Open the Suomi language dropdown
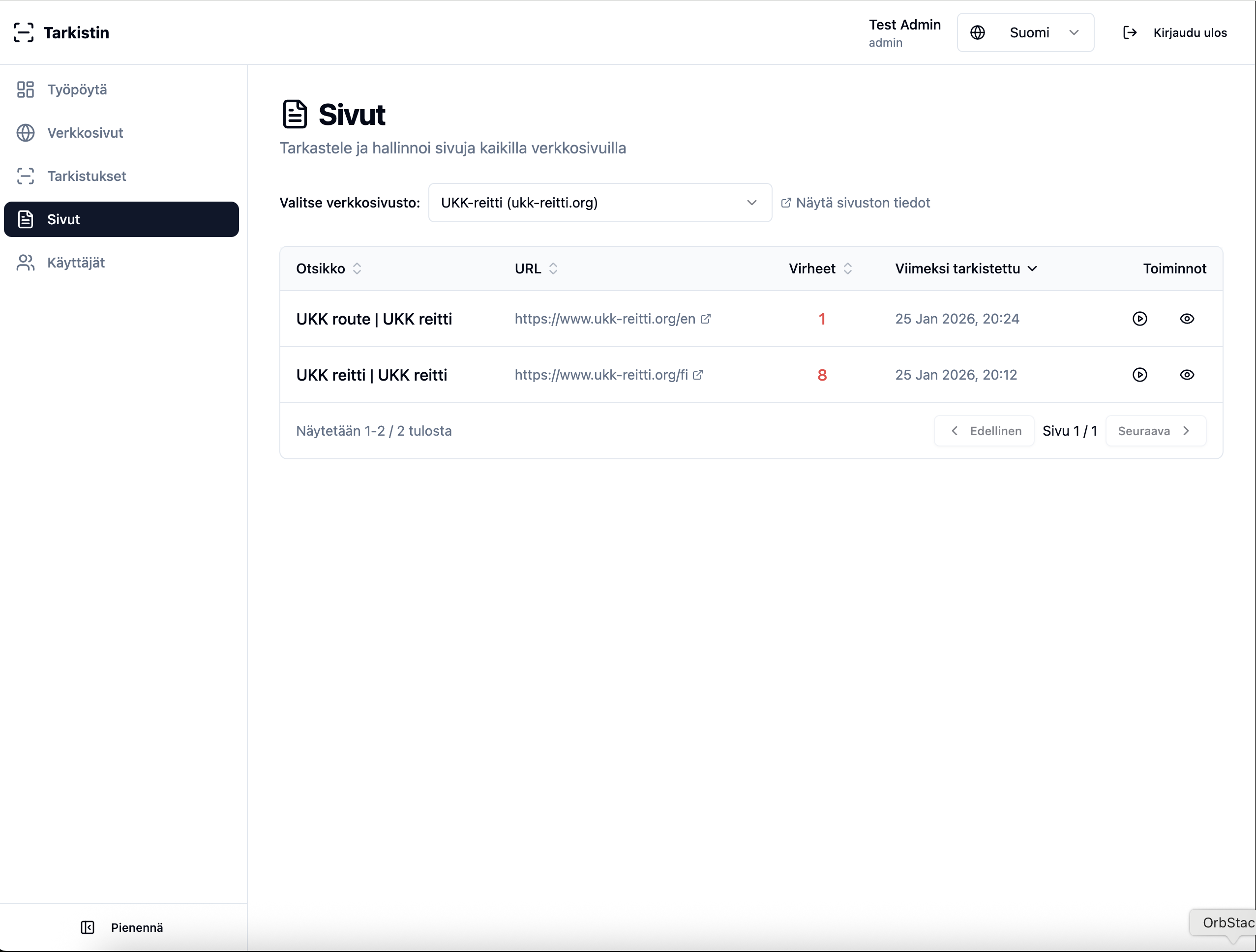This screenshot has width=1256, height=952. tap(1025, 32)
